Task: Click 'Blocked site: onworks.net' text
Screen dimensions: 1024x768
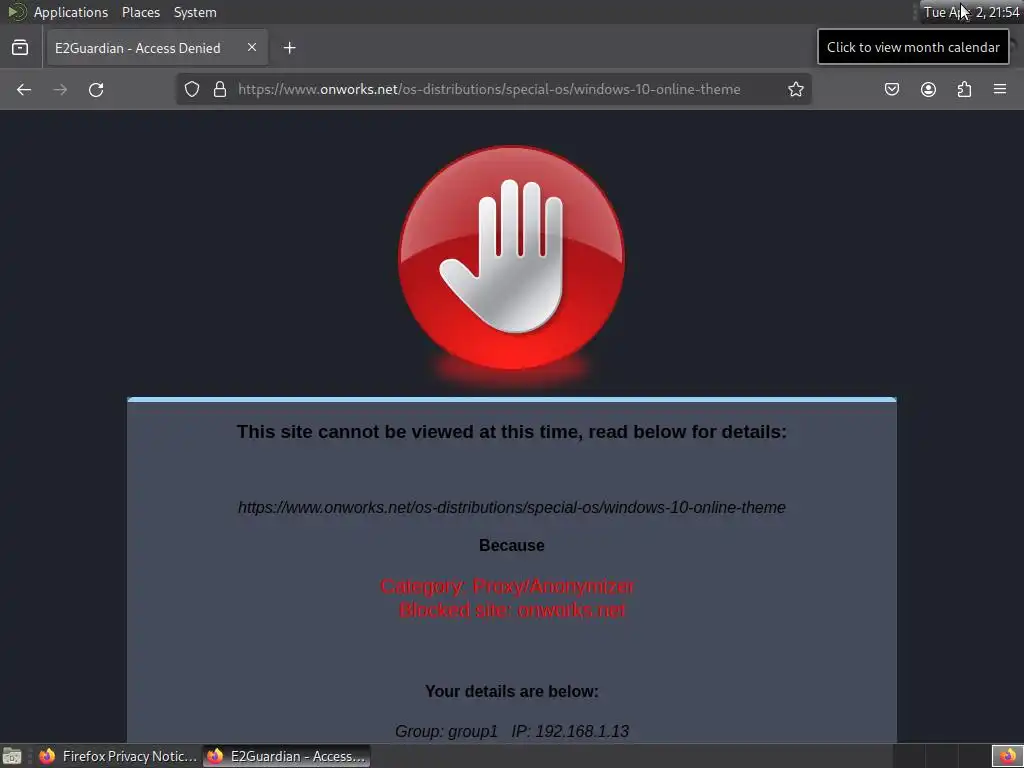Action: [512, 610]
